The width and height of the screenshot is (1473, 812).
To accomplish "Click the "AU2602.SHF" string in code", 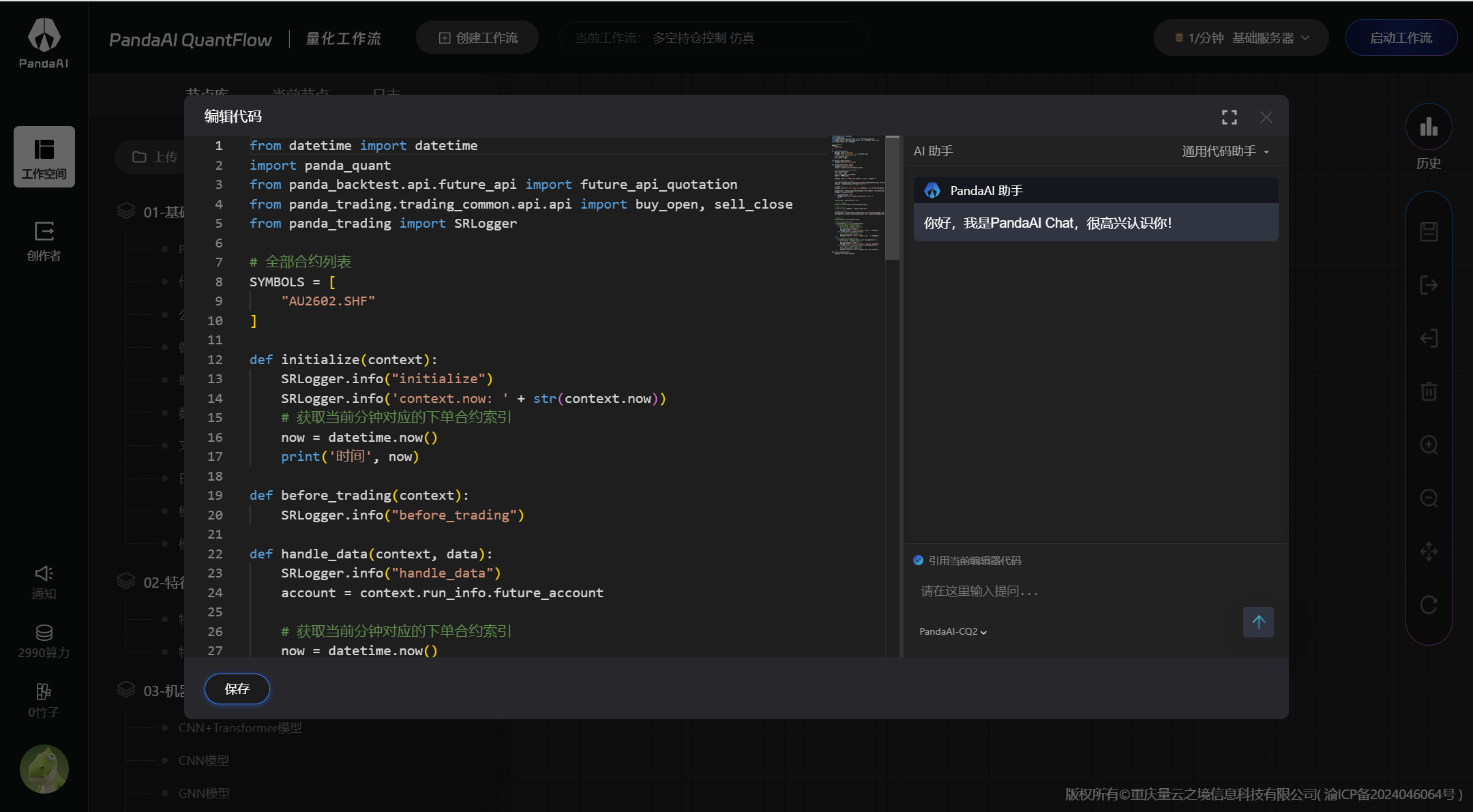I will tap(328, 301).
